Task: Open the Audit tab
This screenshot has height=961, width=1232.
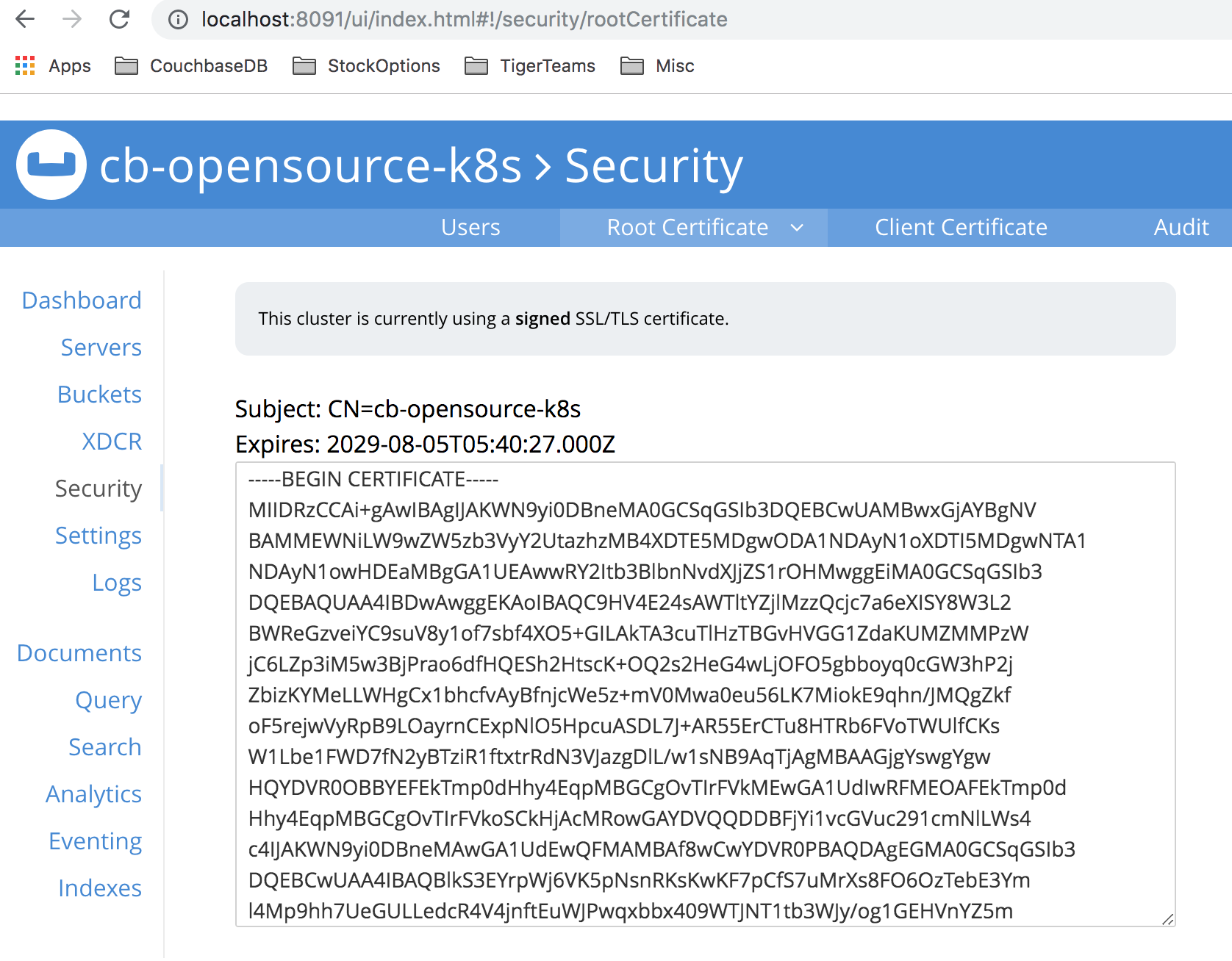Action: [1181, 228]
